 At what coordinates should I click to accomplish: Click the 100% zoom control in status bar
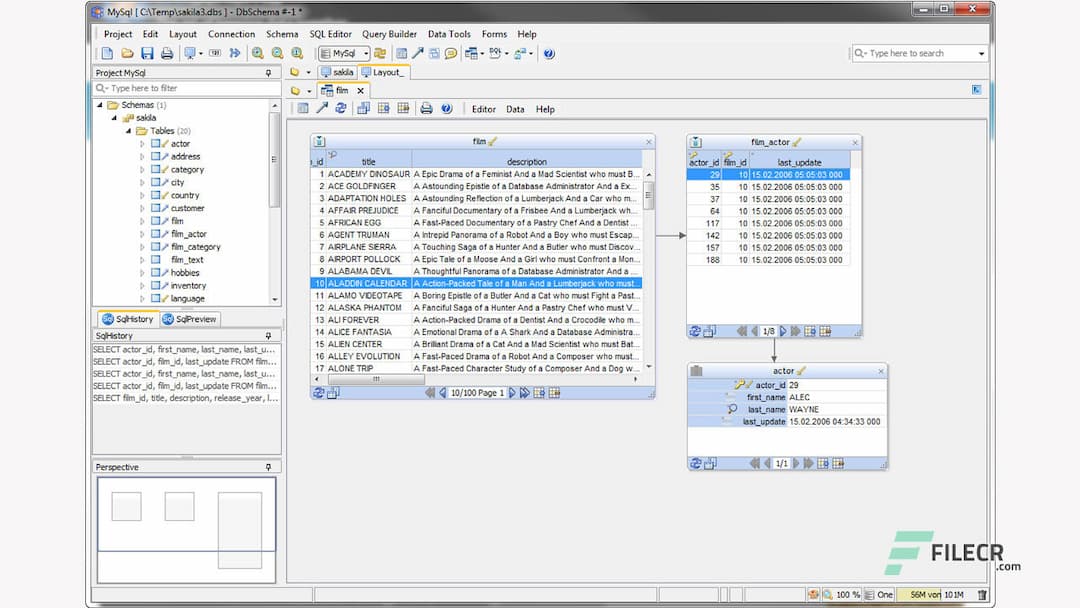pos(847,595)
